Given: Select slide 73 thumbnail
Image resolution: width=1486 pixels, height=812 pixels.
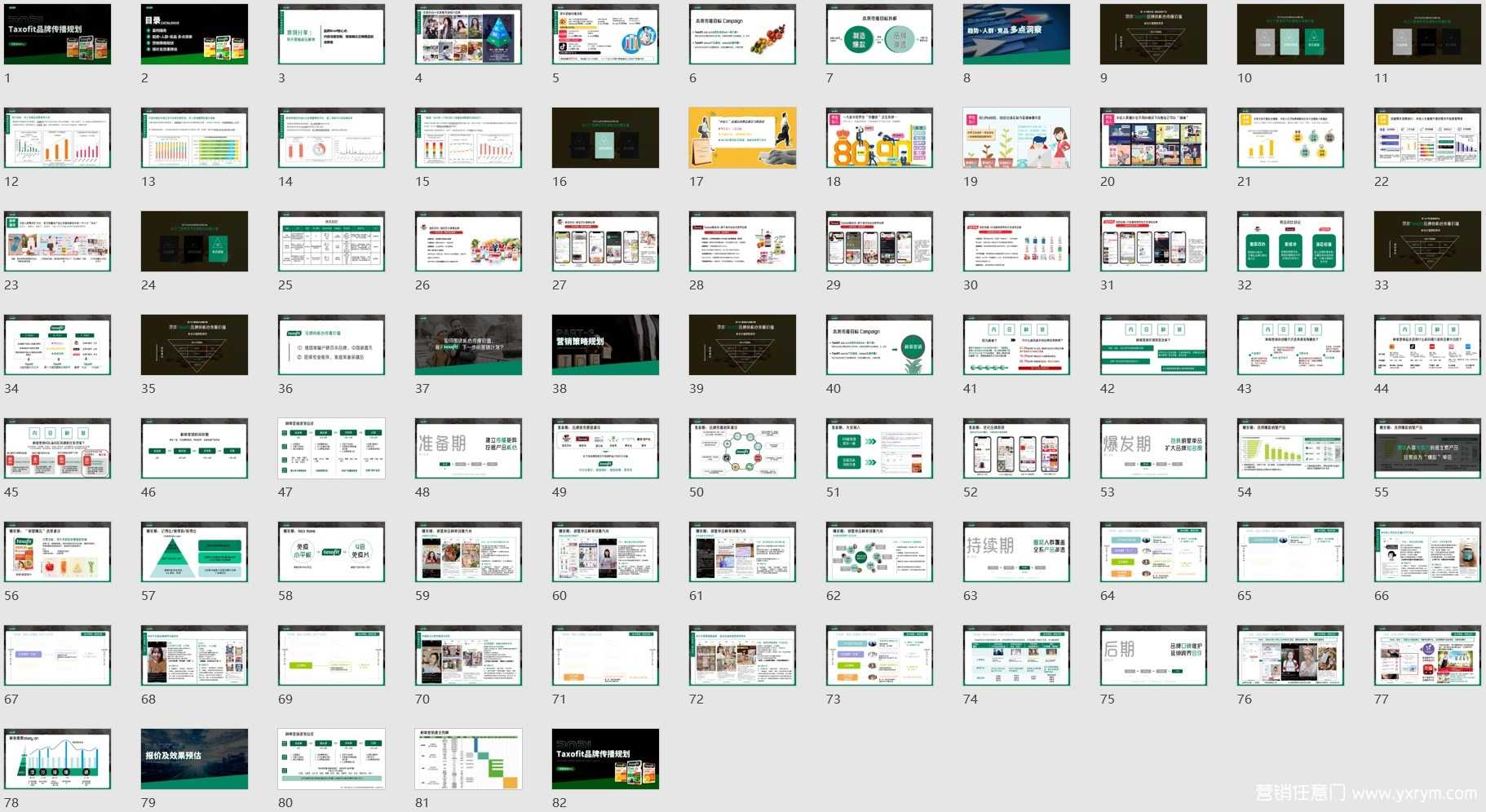Looking at the screenshot, I should [879, 655].
